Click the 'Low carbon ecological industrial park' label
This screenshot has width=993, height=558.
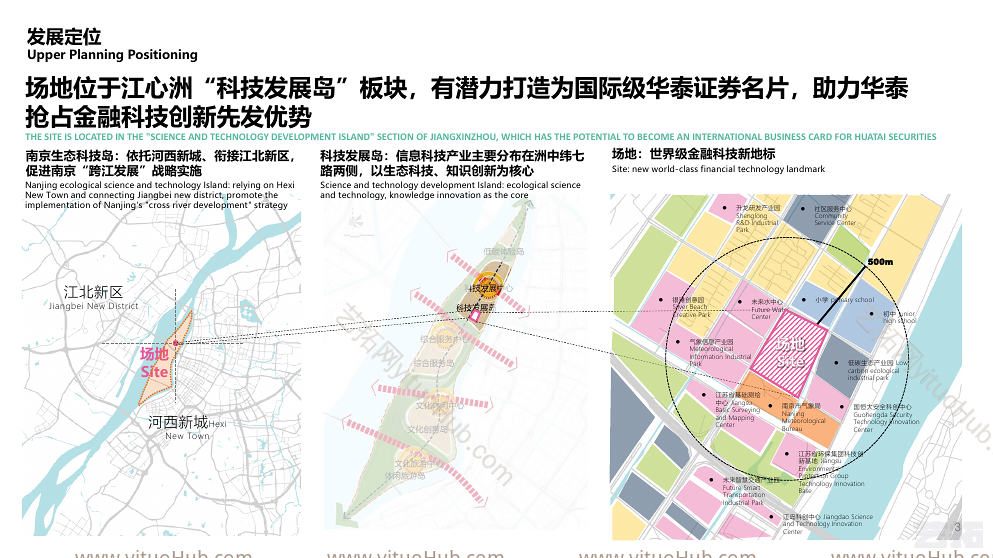pyautogui.click(x=878, y=371)
